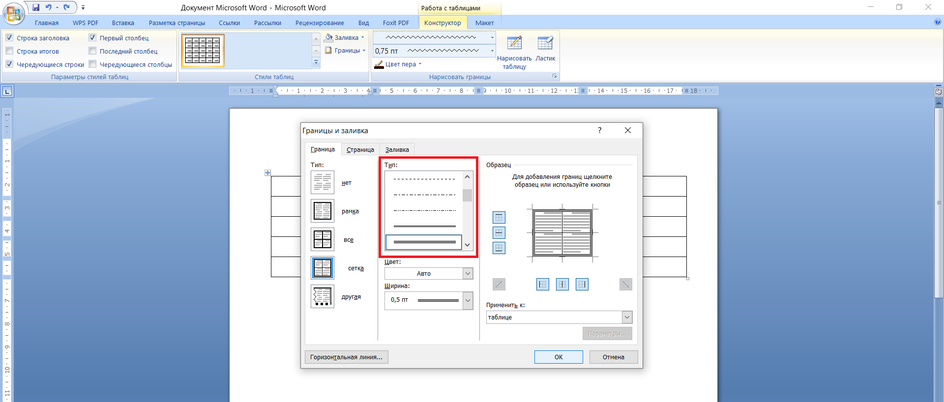Select 'другая' custom border setting icon

(323, 296)
